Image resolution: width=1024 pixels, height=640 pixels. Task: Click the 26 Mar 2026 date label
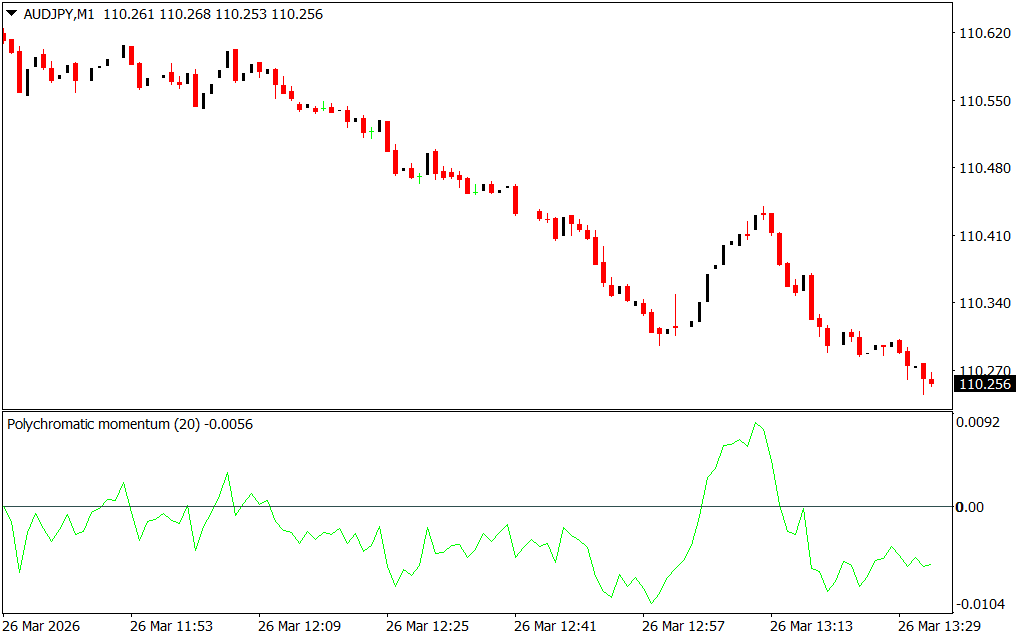pyautogui.click(x=40, y=626)
